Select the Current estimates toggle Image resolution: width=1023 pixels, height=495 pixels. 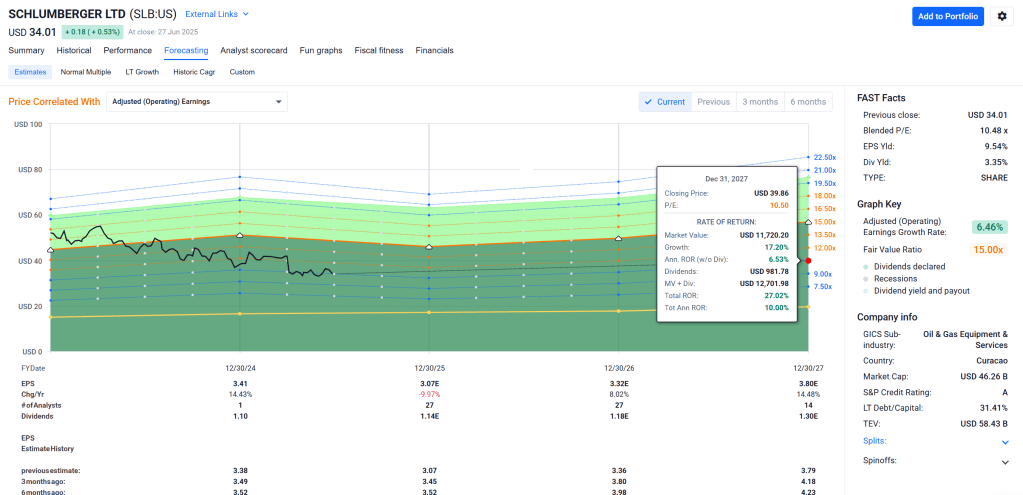click(x=665, y=102)
